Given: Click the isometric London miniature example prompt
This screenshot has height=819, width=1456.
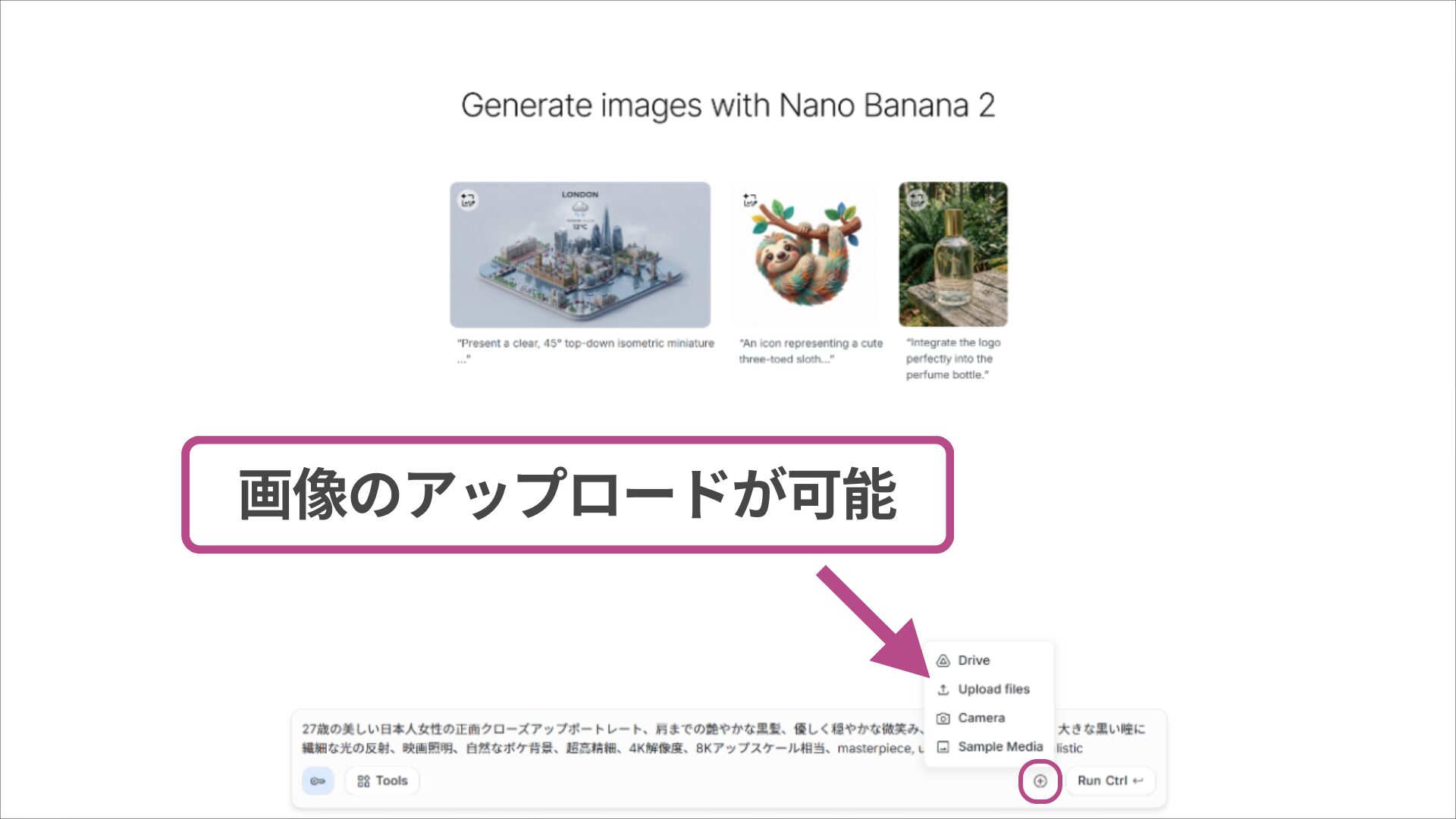Looking at the screenshot, I should (582, 255).
